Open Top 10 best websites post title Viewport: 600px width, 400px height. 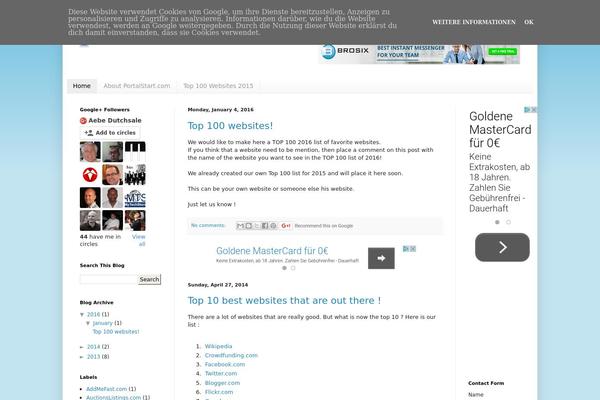[284, 300]
